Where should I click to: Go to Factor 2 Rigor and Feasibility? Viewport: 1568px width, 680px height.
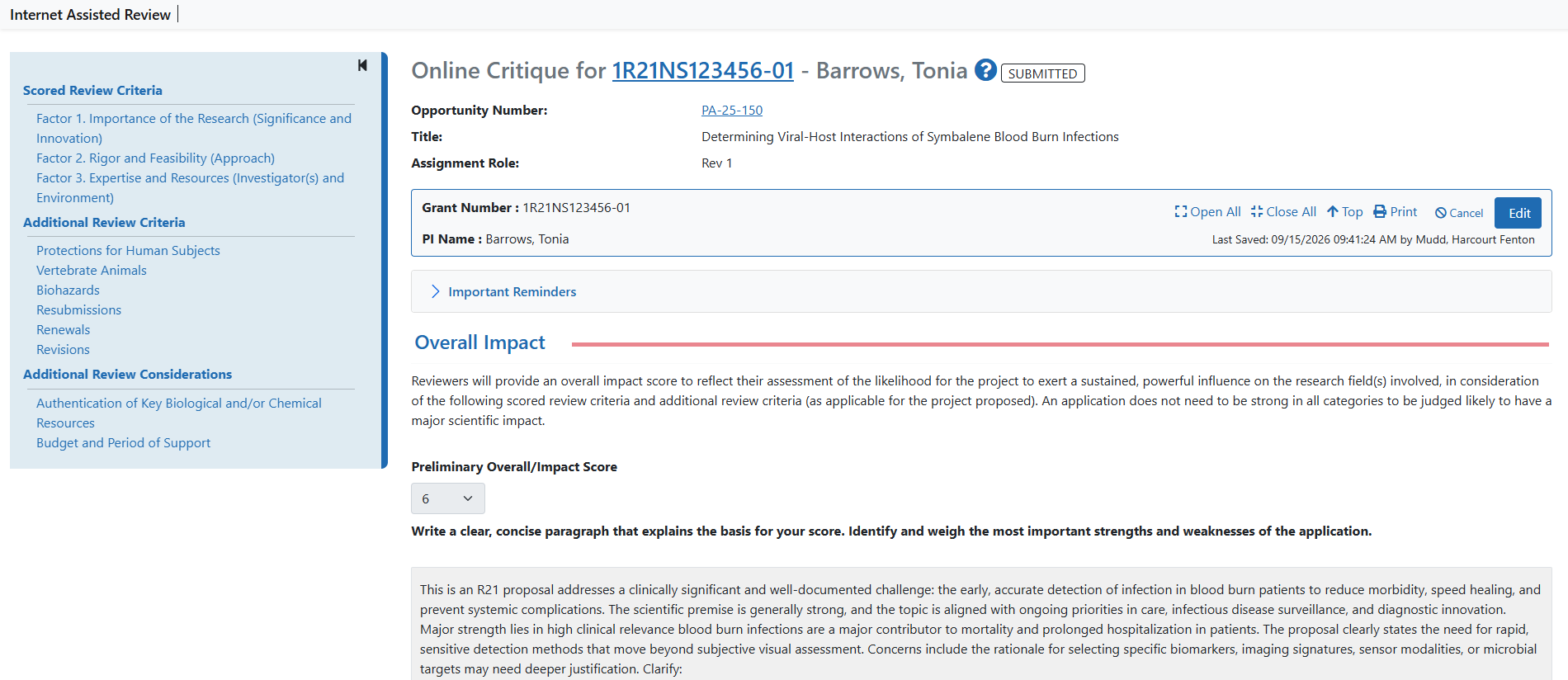click(155, 158)
